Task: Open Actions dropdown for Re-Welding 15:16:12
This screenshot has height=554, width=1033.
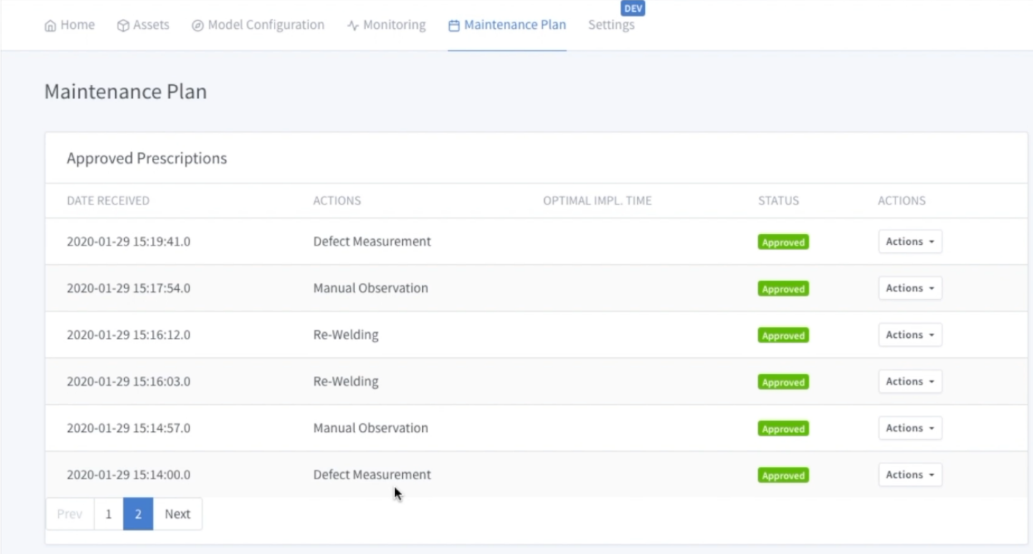Action: click(910, 335)
